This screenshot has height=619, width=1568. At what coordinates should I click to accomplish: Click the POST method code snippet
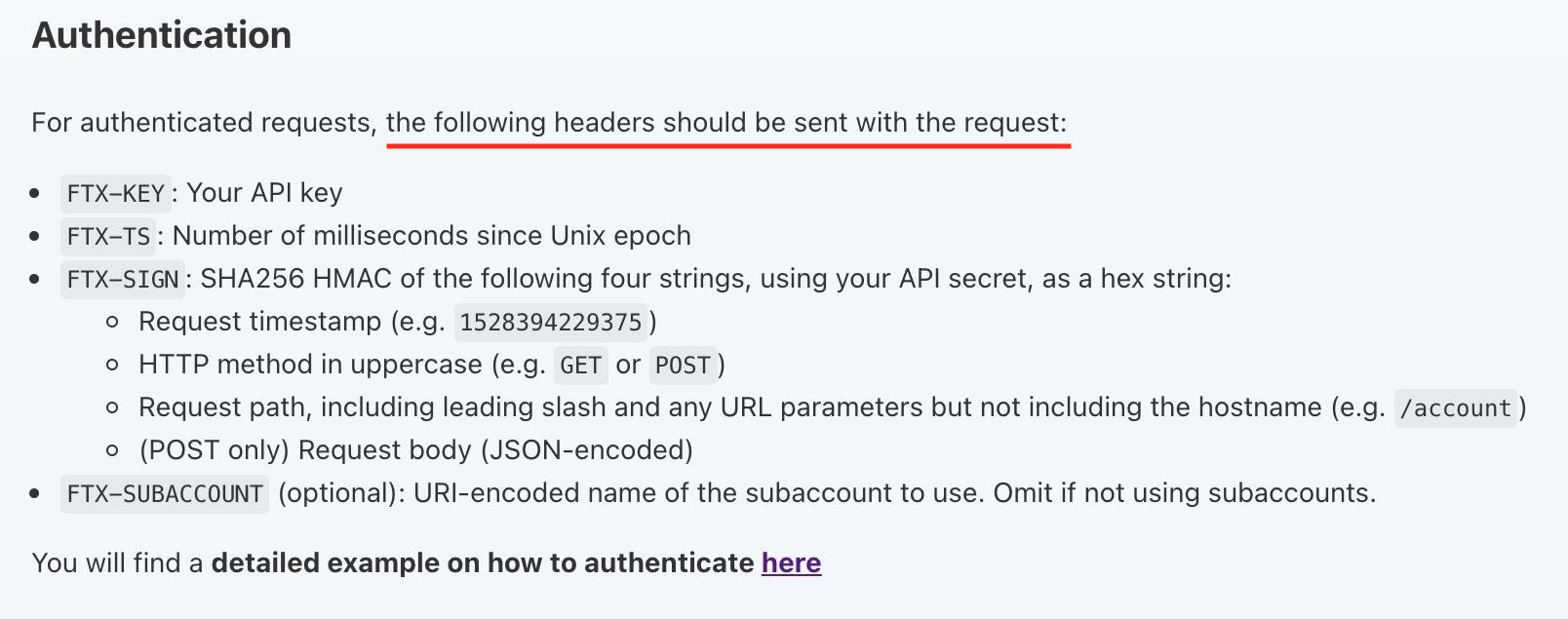pos(683,365)
